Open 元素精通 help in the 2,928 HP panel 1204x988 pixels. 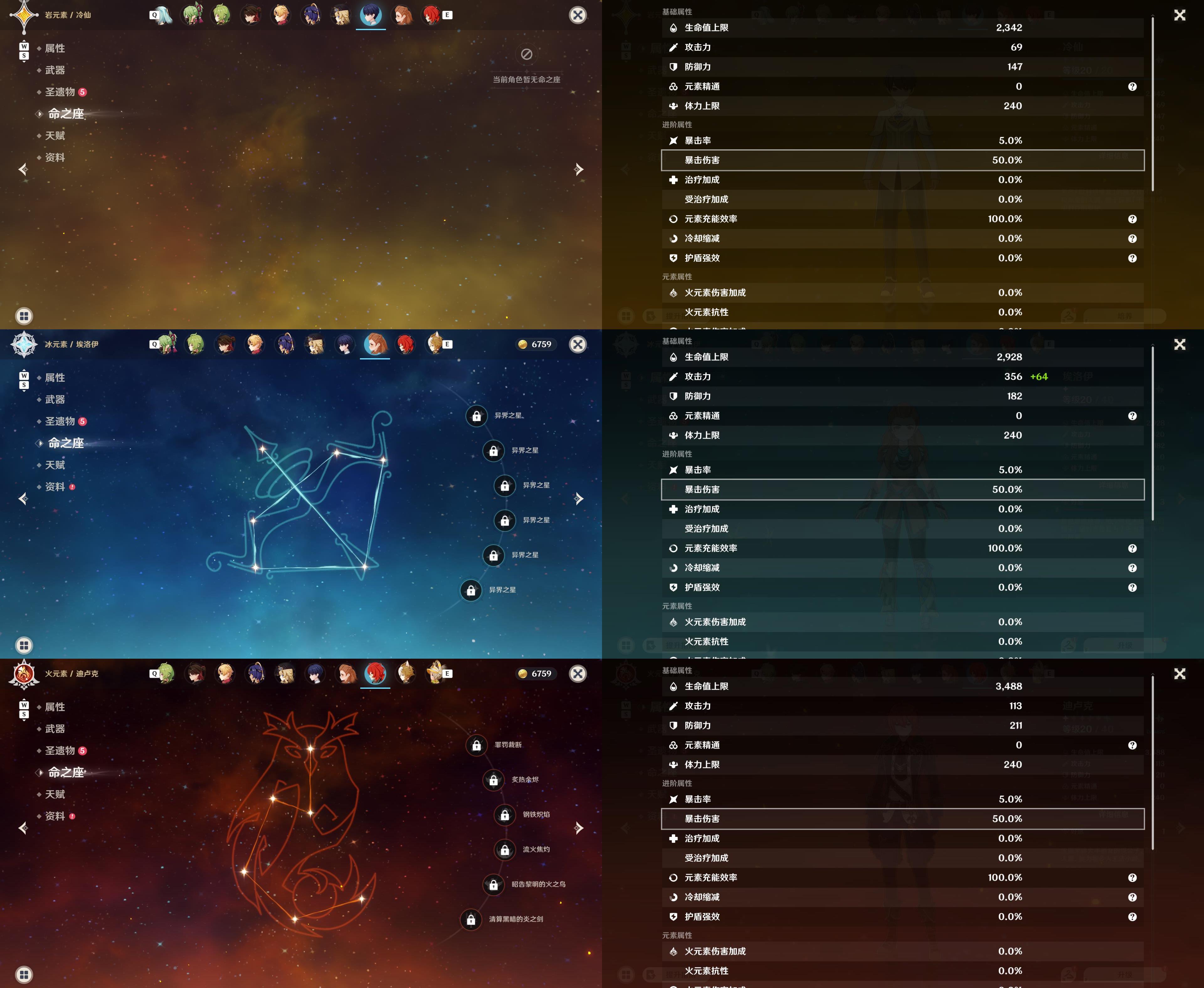click(x=1132, y=416)
